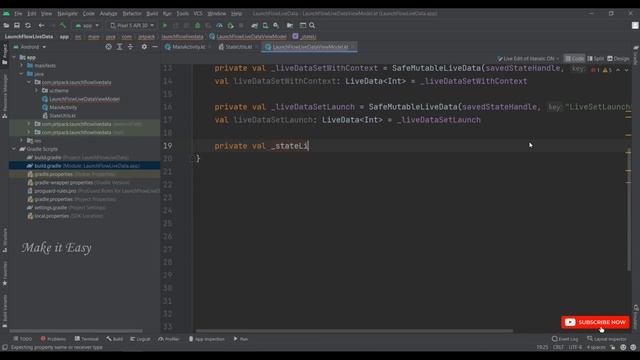The width and height of the screenshot is (640, 360).
Task: Open the Logcat tool window
Action: pos(140,339)
